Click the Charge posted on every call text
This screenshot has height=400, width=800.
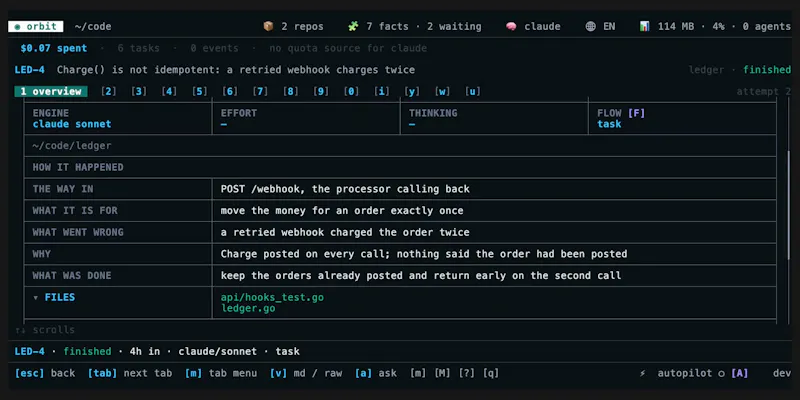423,254
